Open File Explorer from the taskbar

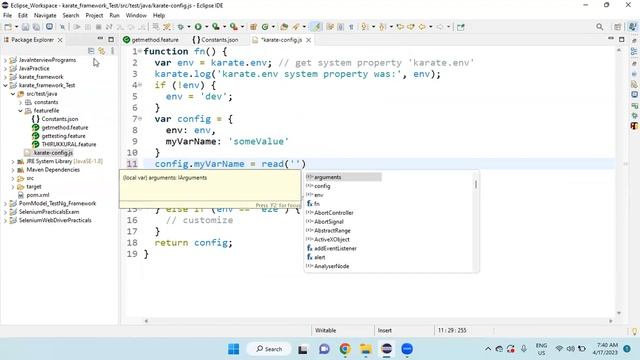(x=365, y=349)
